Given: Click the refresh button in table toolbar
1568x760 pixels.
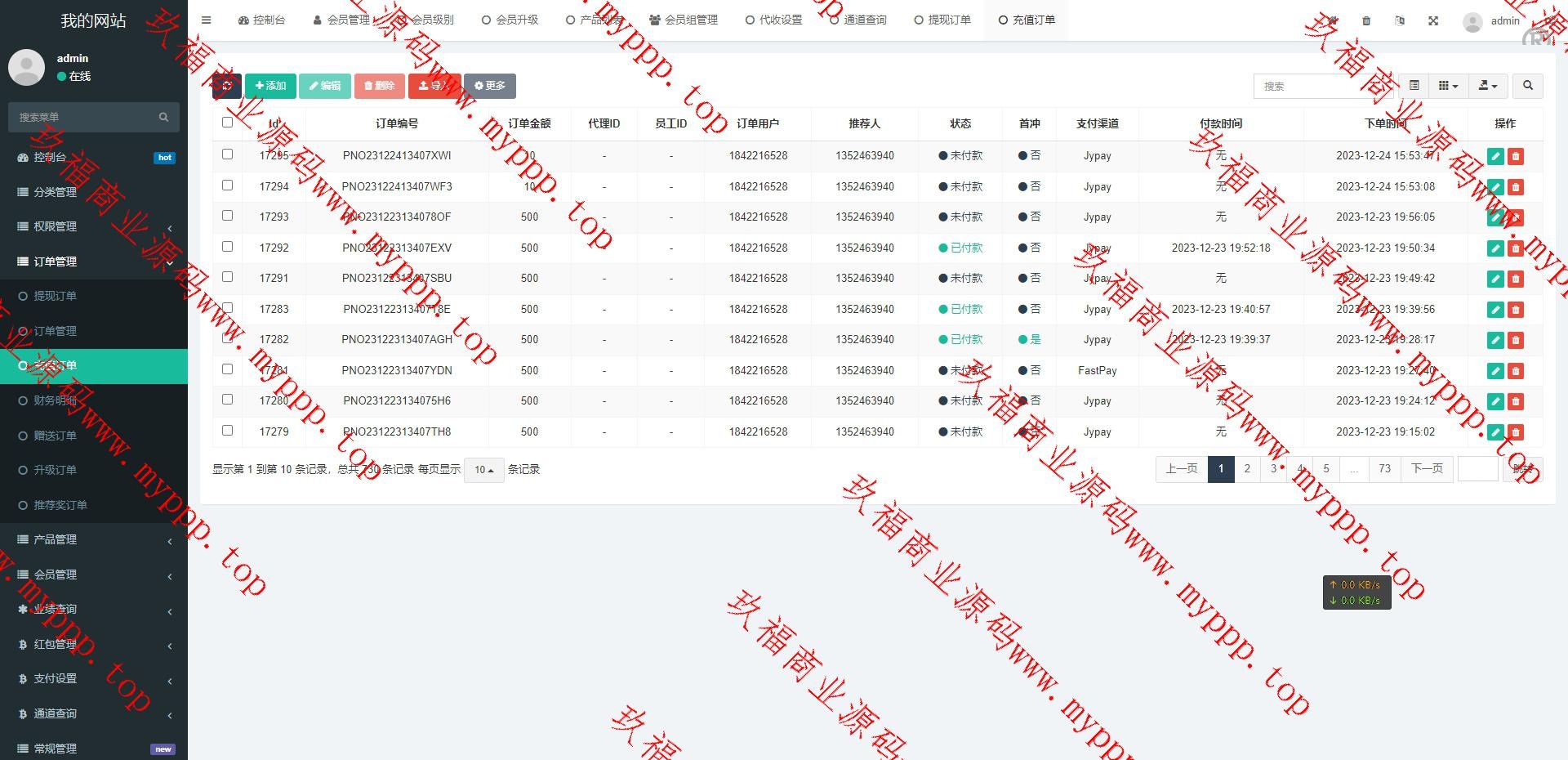Looking at the screenshot, I should [226, 86].
